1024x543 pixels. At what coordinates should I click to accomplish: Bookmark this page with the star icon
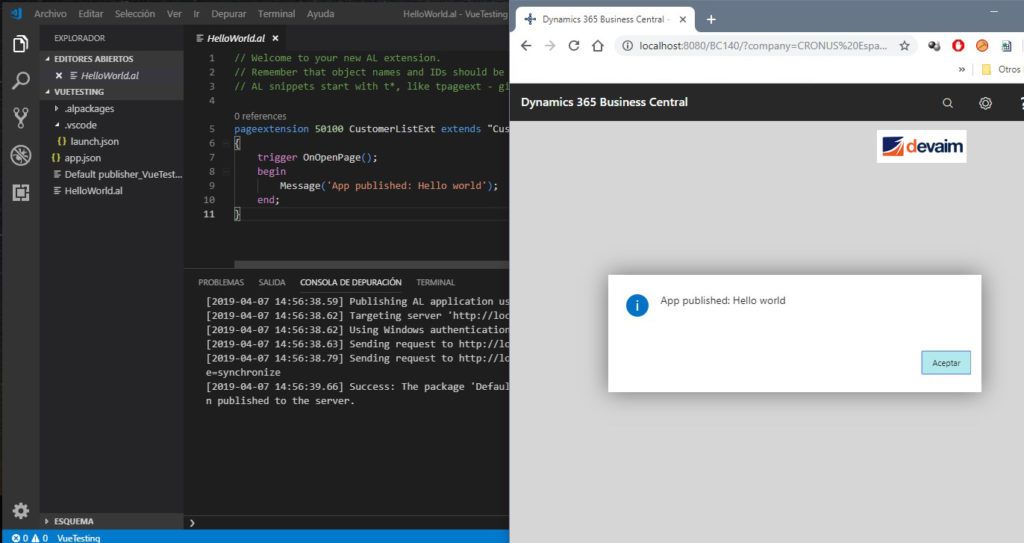904,46
